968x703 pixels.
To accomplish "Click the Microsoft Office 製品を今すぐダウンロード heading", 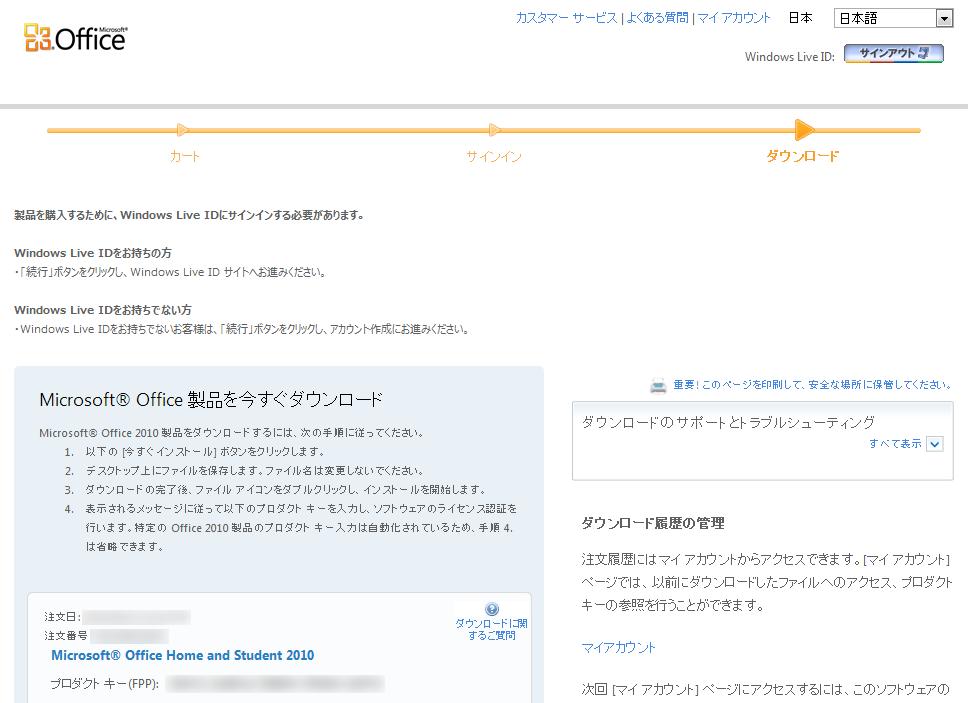I will point(211,400).
